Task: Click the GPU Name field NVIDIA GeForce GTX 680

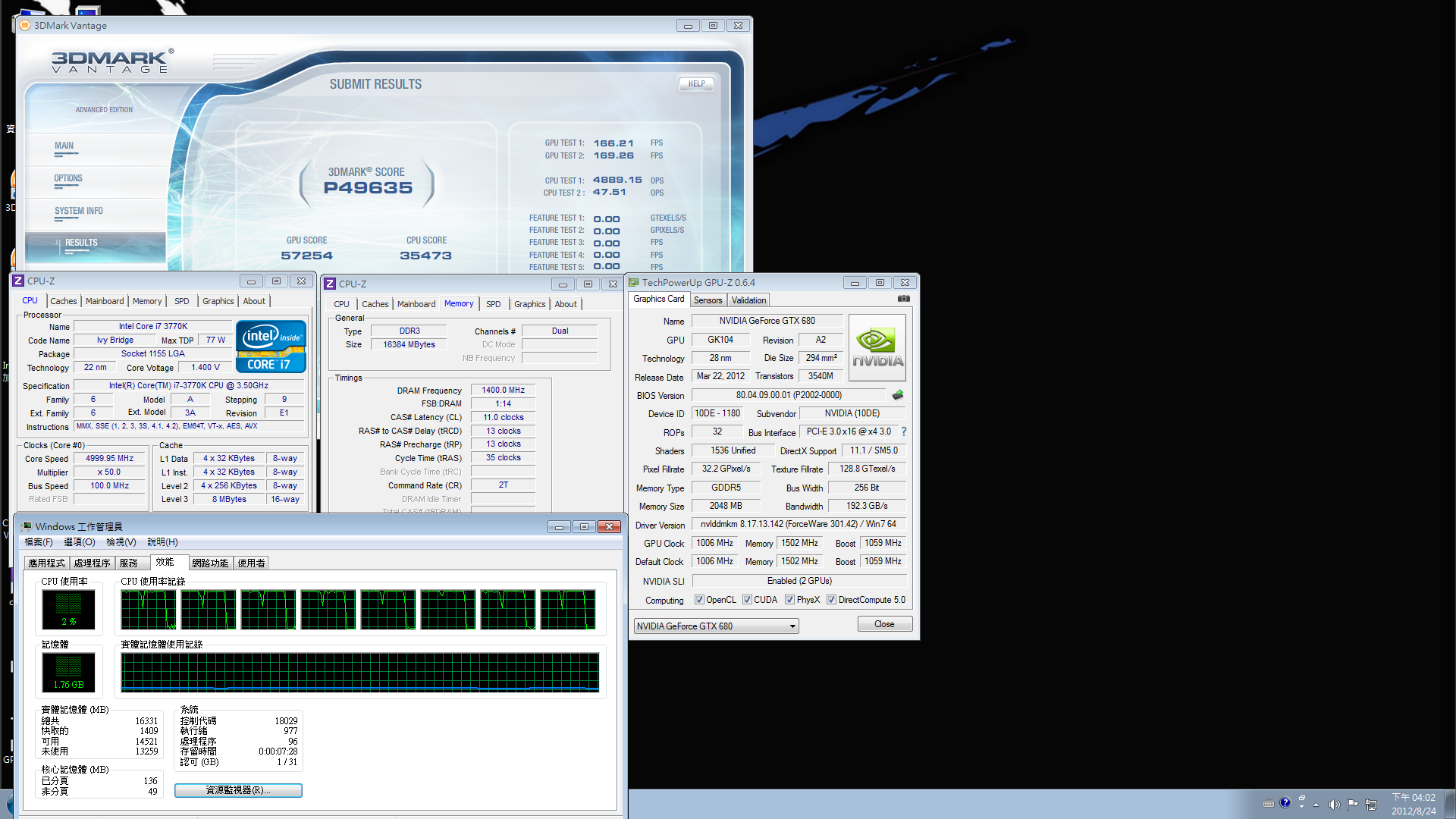Action: (x=767, y=321)
